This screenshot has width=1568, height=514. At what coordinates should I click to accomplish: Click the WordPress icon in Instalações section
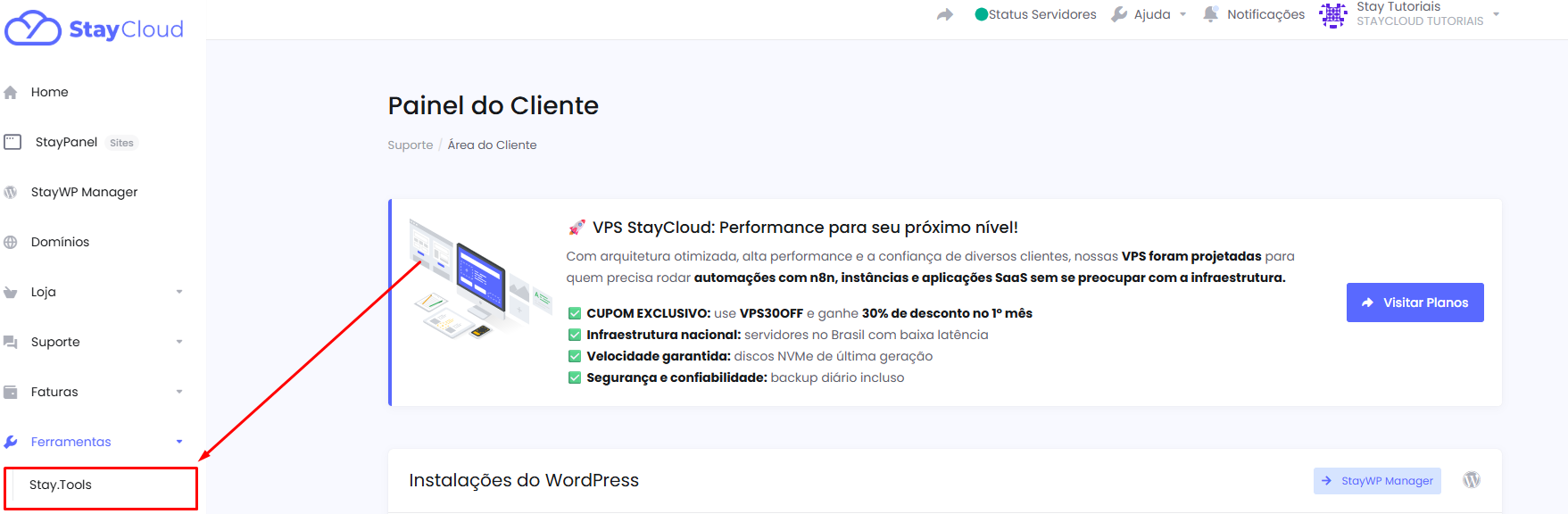(1472, 480)
